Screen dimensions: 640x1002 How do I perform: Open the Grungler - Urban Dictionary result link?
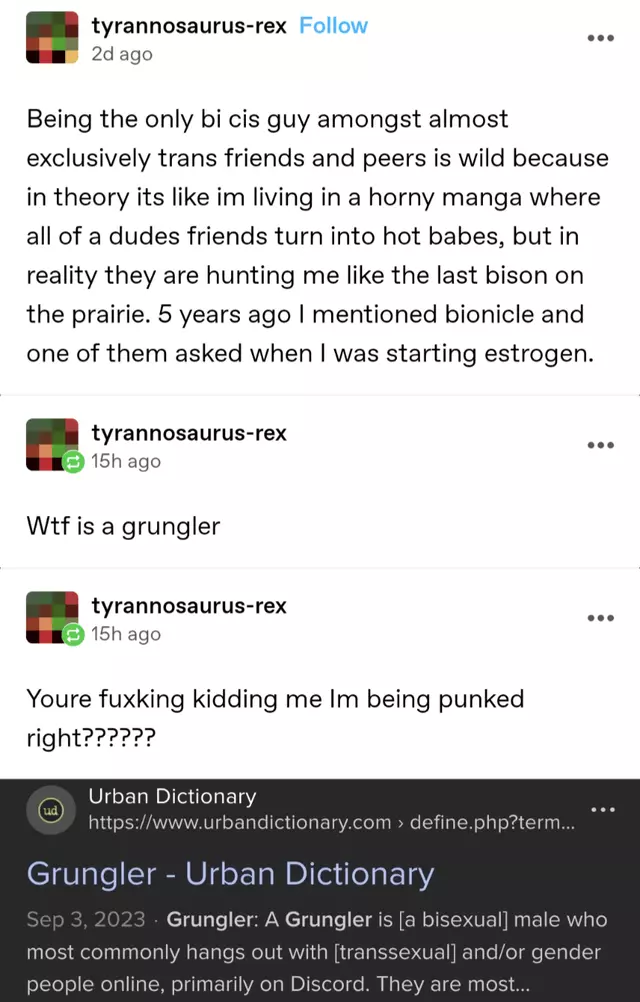(231, 874)
